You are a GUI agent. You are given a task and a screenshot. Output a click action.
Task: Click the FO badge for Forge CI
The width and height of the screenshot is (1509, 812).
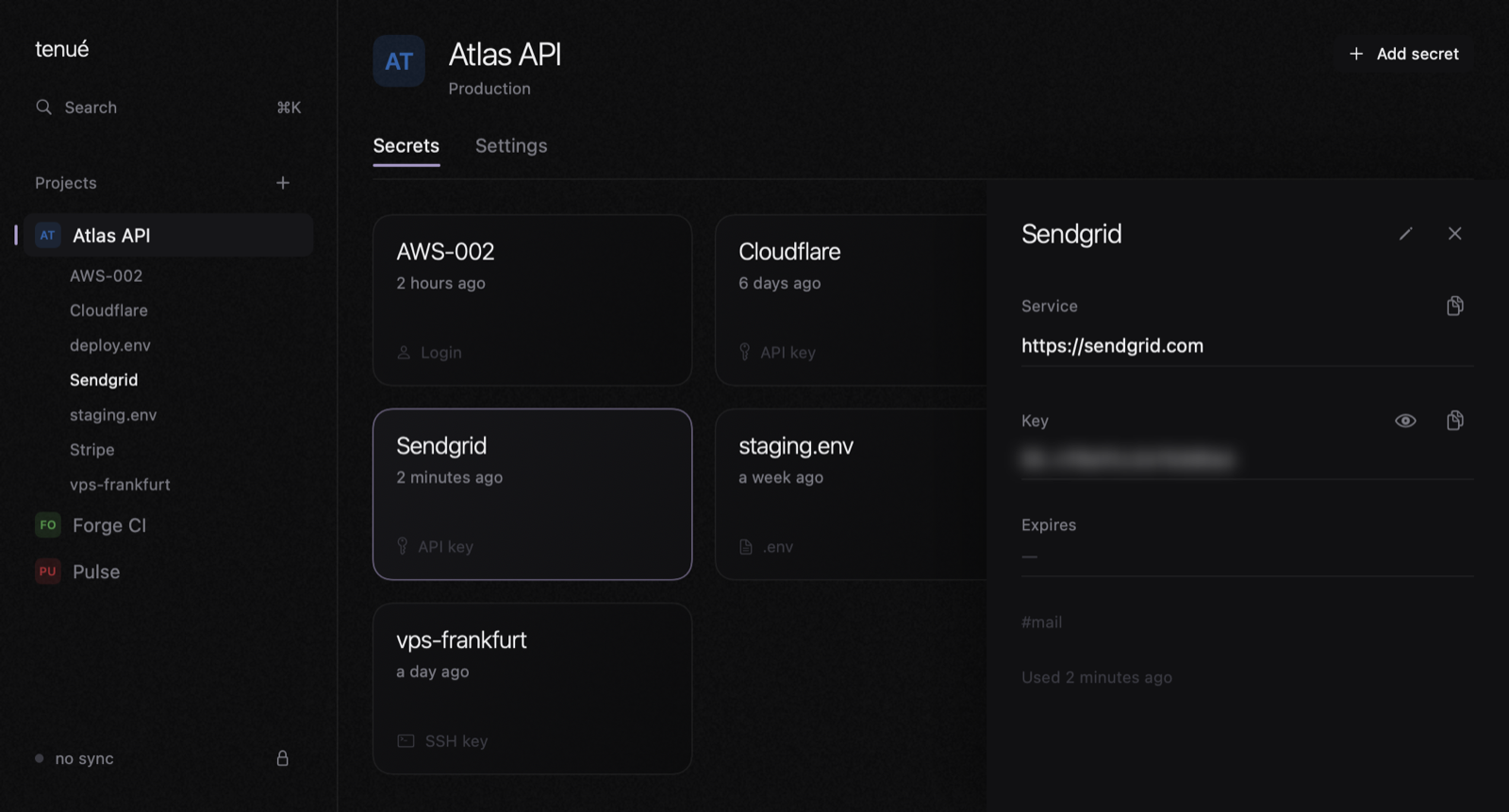[x=48, y=525]
